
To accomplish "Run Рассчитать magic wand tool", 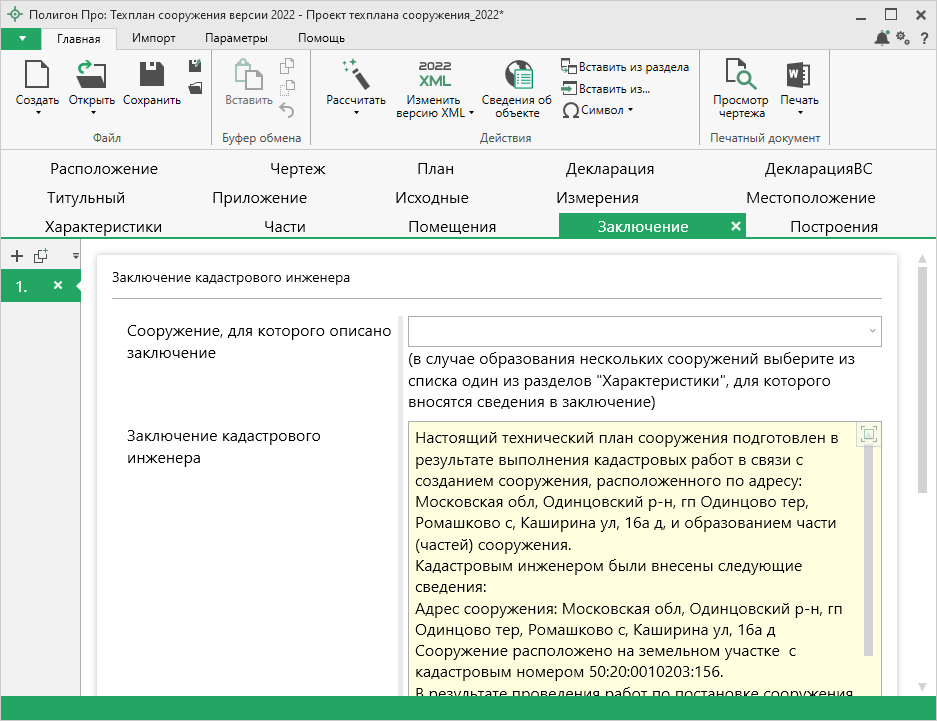I will point(355,76).
